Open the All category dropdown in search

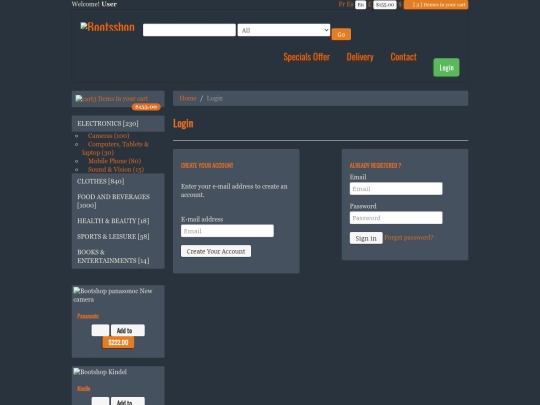point(284,30)
